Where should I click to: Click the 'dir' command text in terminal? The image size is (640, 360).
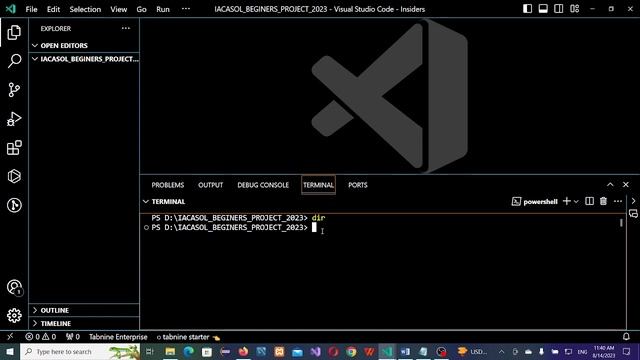point(318,218)
